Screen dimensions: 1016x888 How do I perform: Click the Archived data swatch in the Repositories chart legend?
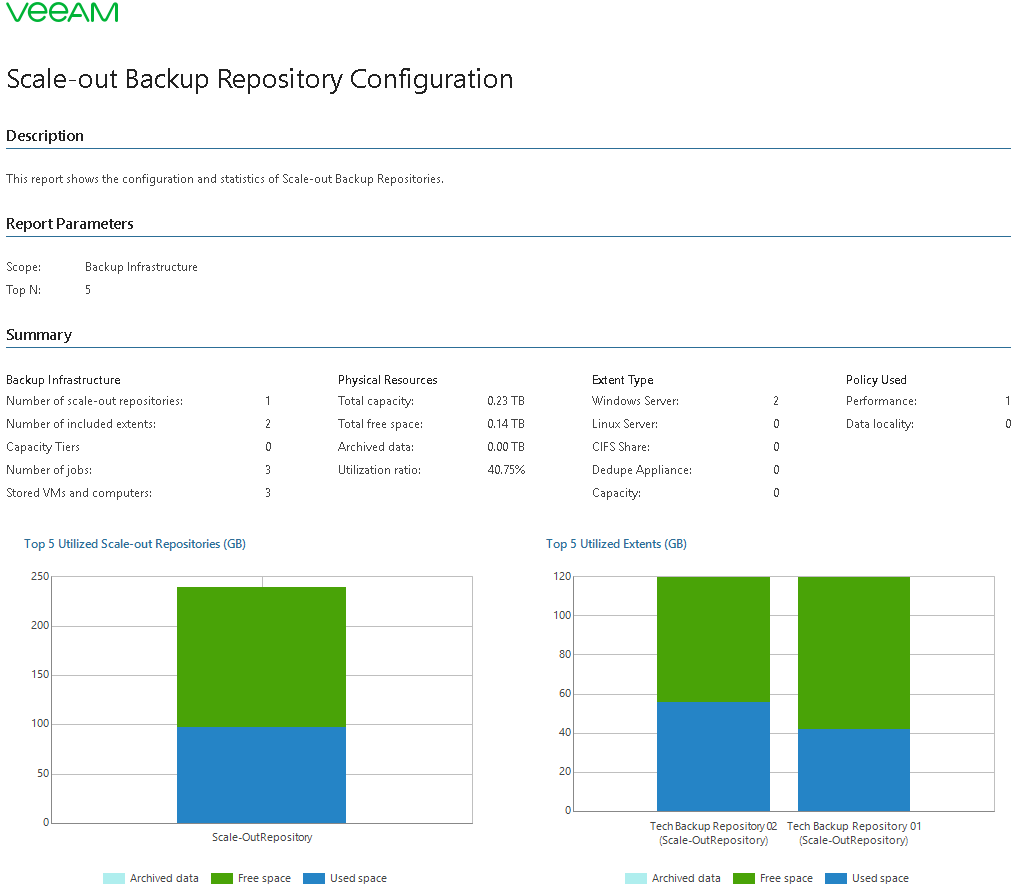(x=113, y=878)
